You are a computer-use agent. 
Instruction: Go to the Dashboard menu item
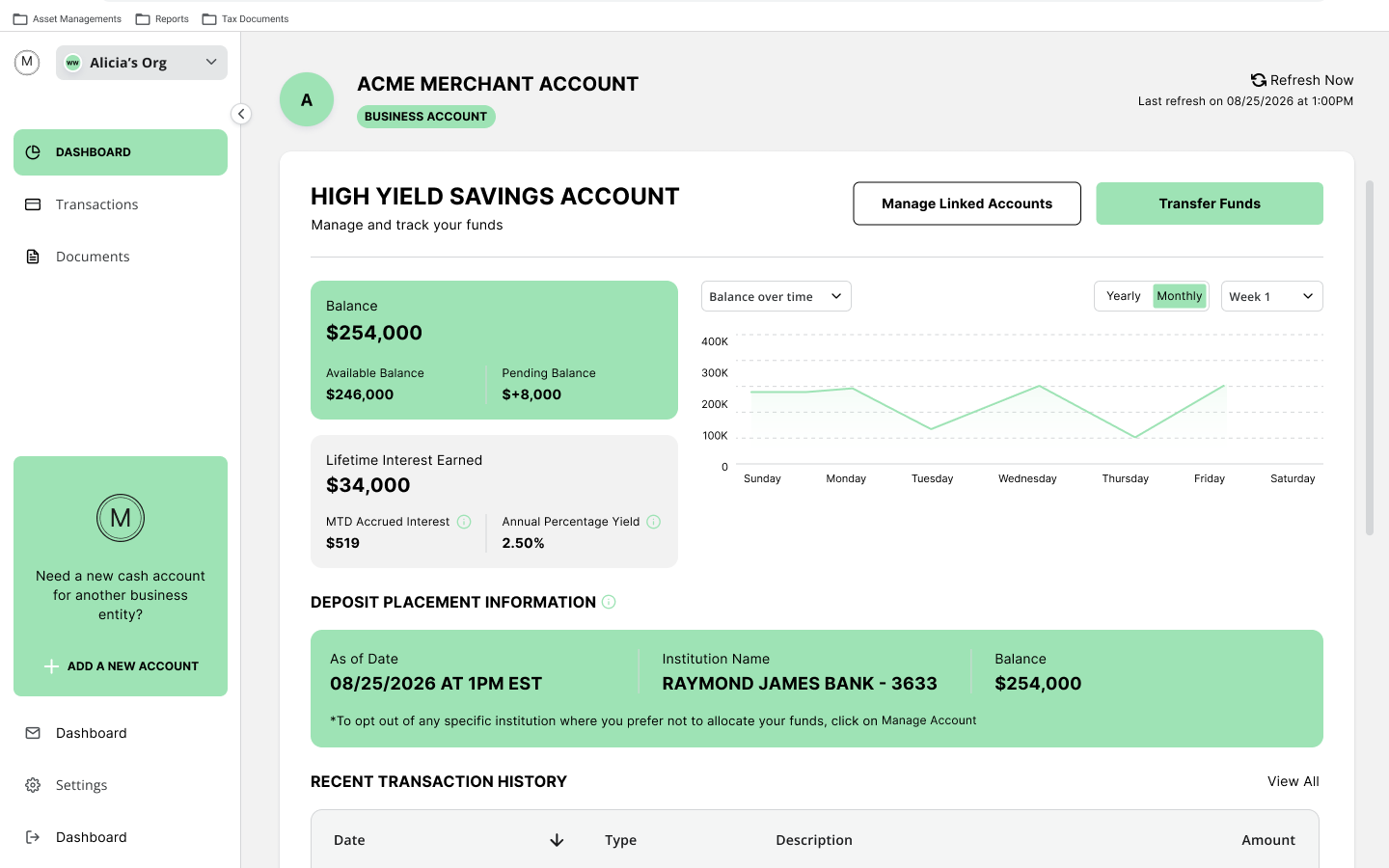click(x=121, y=152)
